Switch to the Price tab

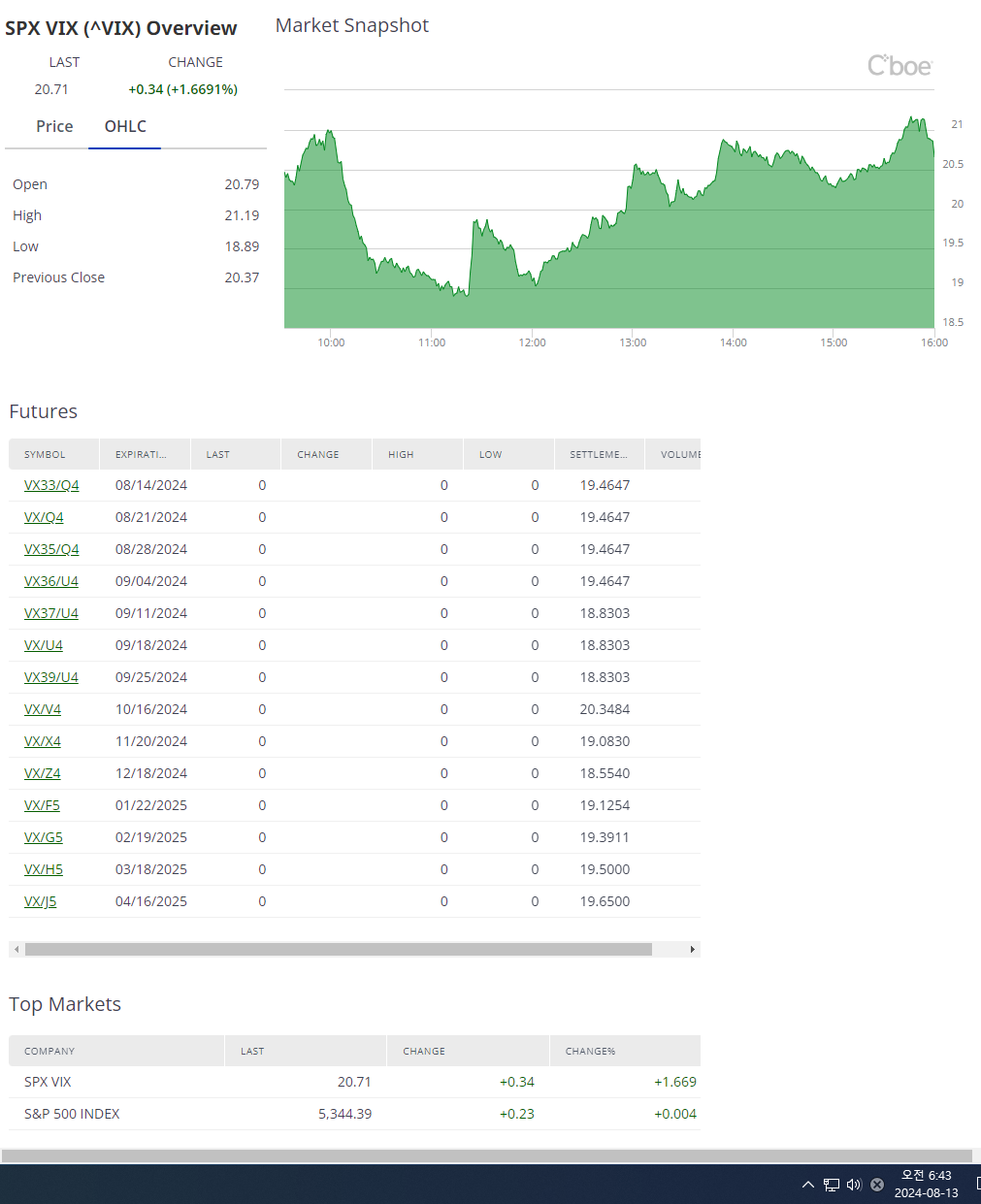(54, 126)
